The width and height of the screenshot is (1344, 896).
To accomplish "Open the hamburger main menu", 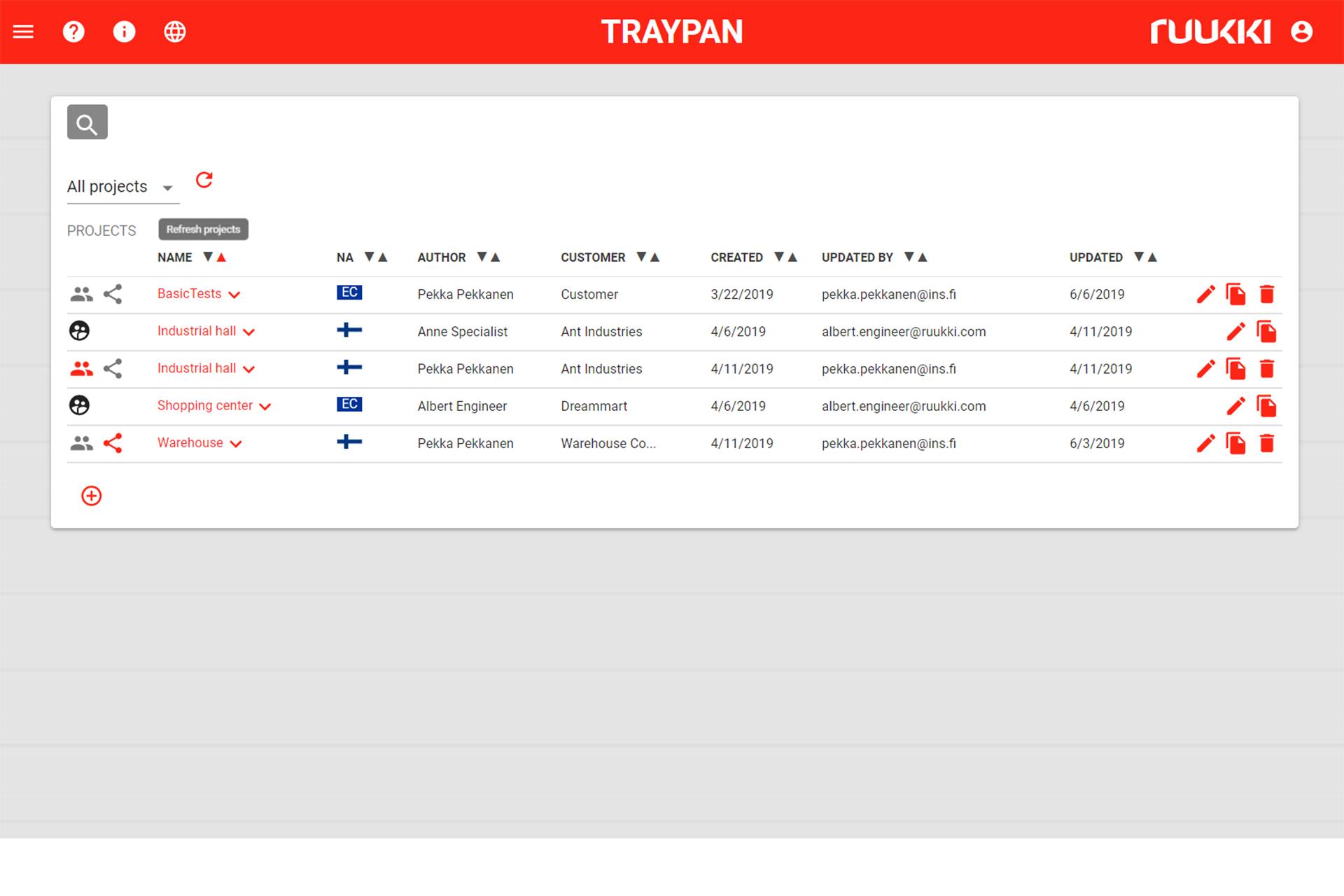I will pyautogui.click(x=23, y=31).
